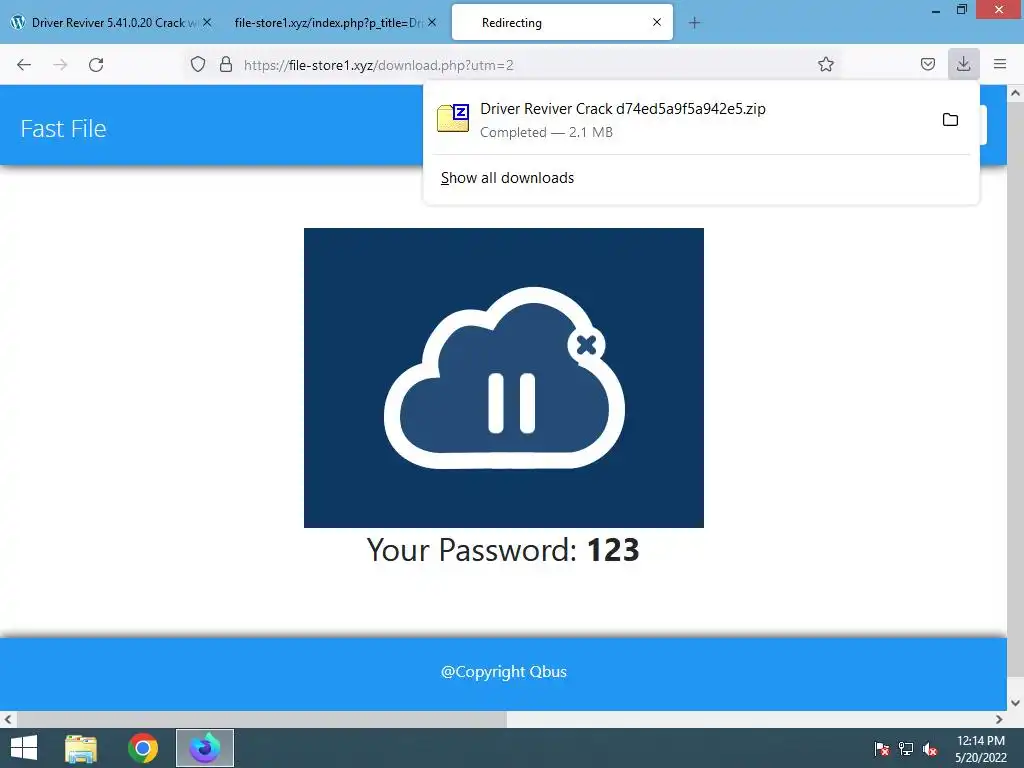Save page to Pocket

coord(927,65)
